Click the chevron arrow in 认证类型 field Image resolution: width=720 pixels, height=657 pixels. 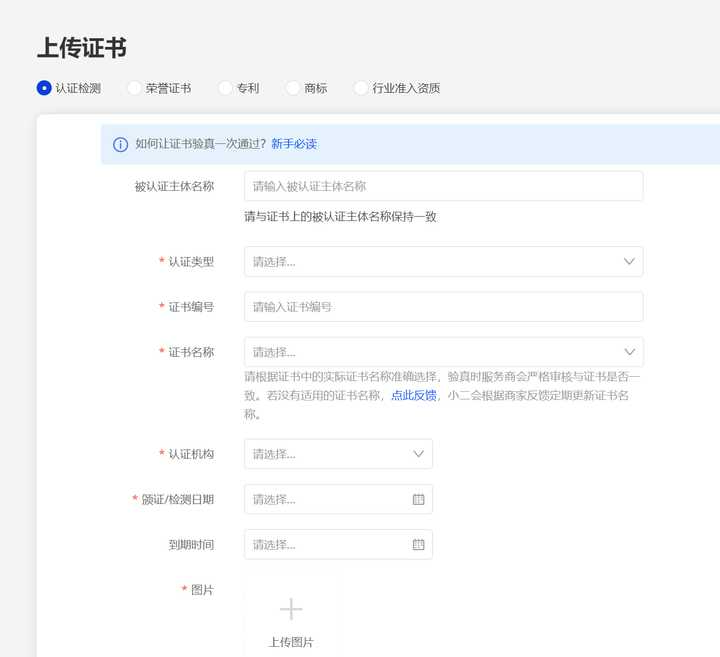(629, 261)
